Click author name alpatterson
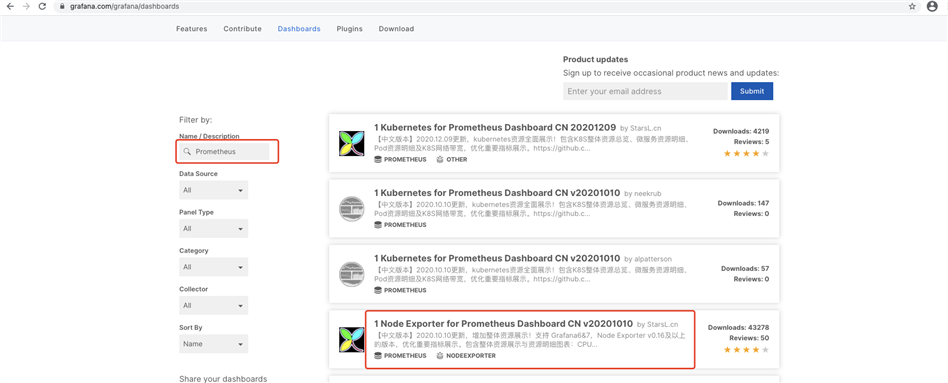Image resolution: width=948 pixels, height=383 pixels. 653,260
